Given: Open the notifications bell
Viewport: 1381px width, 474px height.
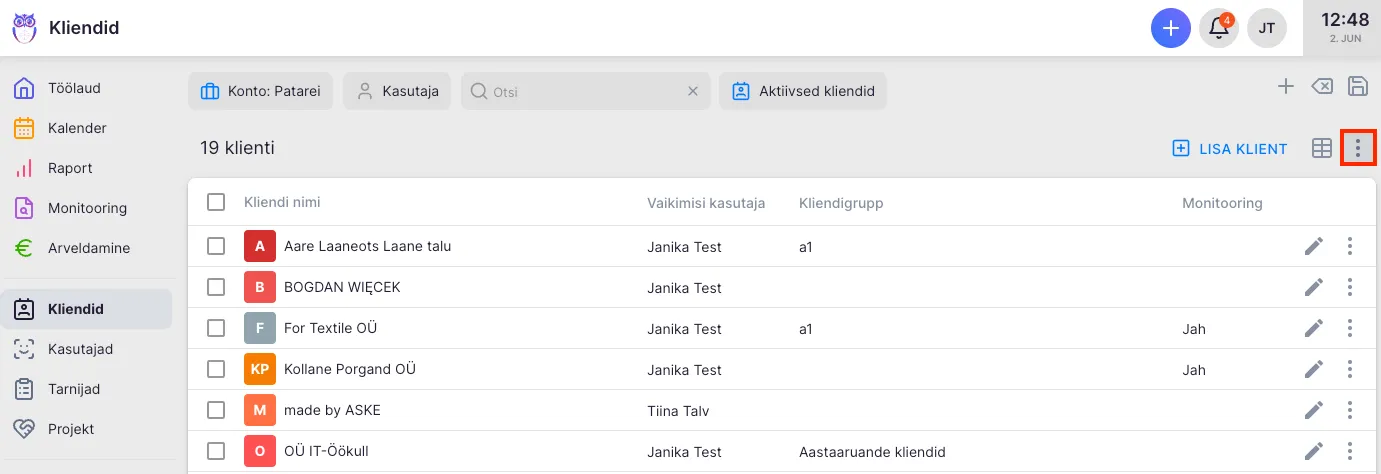Looking at the screenshot, I should [1219, 28].
